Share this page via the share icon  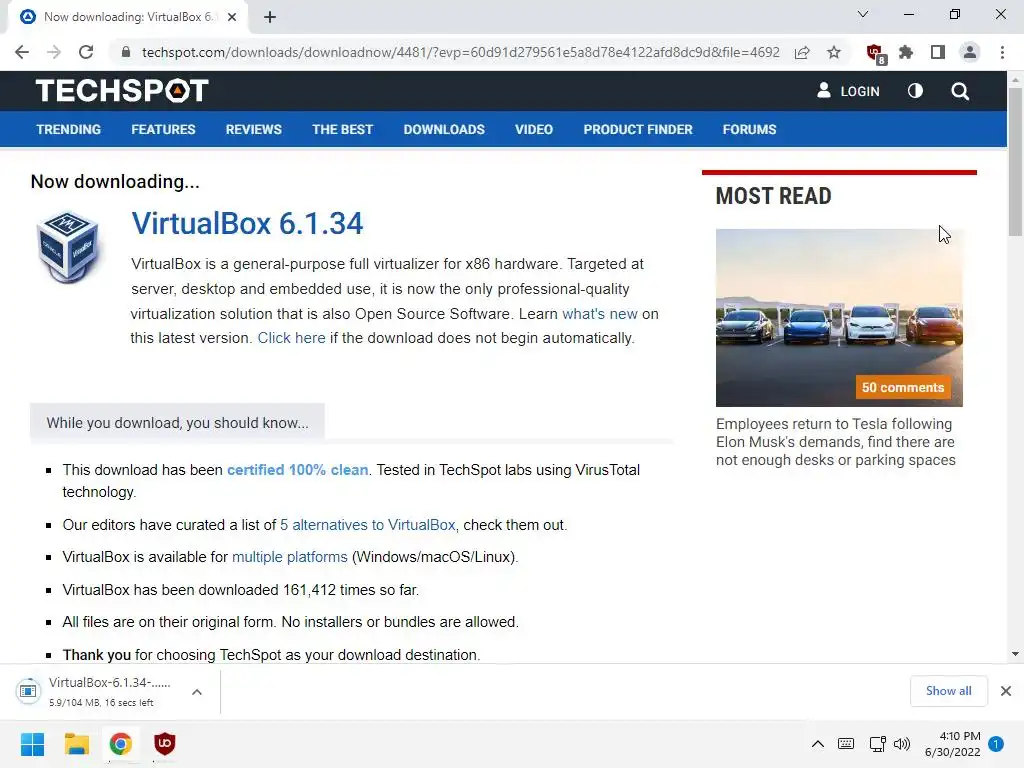click(802, 52)
